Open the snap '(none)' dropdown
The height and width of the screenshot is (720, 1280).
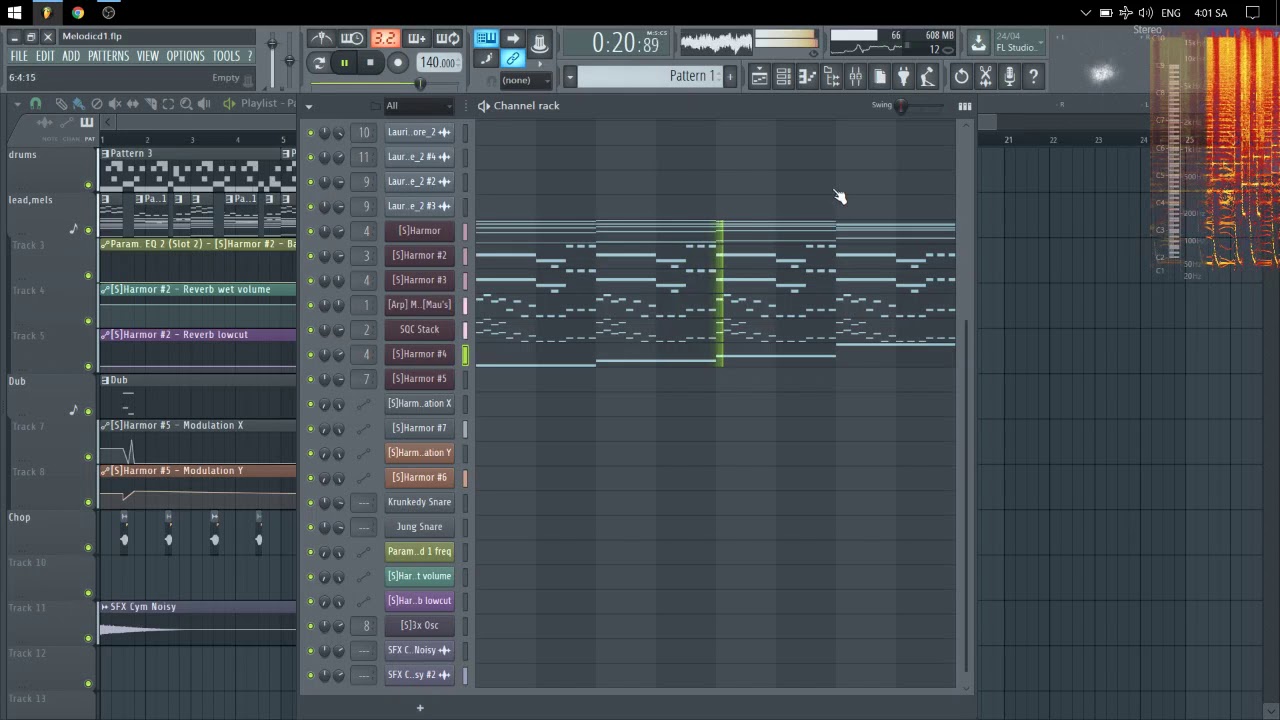click(527, 80)
